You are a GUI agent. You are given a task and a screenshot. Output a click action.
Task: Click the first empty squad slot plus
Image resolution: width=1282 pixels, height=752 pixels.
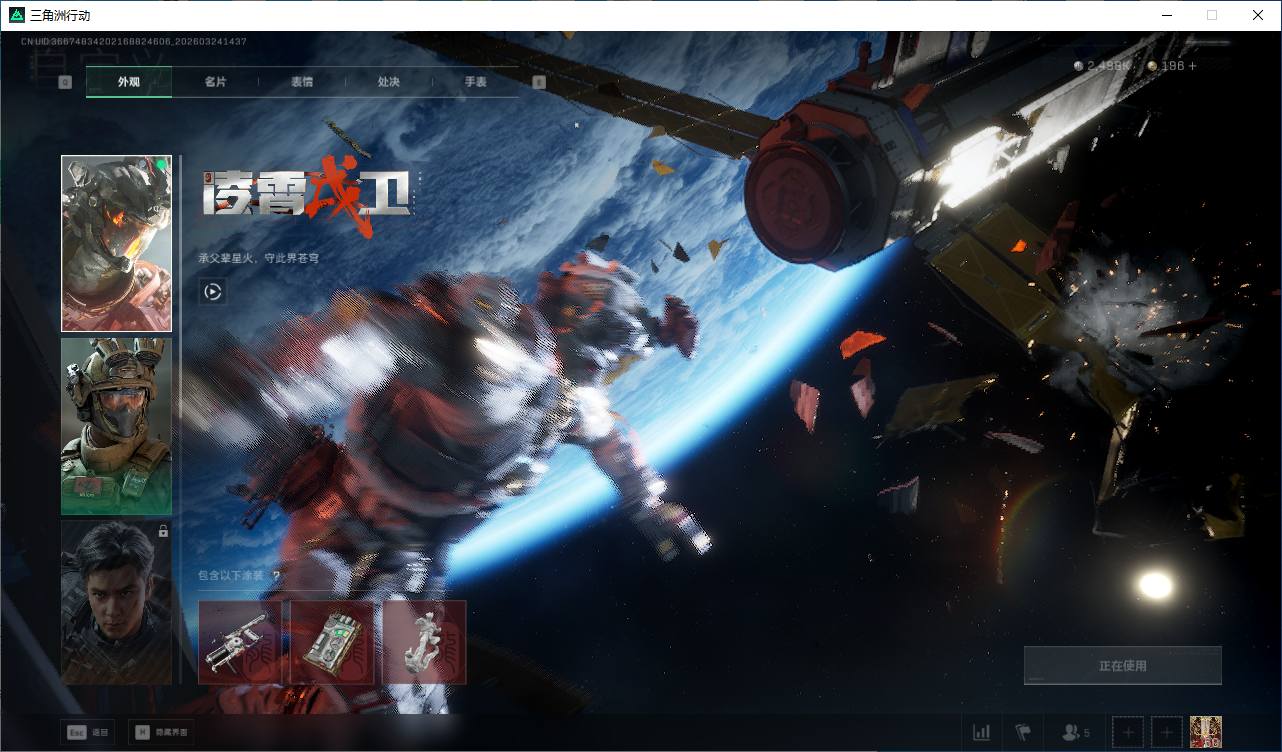click(x=1128, y=733)
